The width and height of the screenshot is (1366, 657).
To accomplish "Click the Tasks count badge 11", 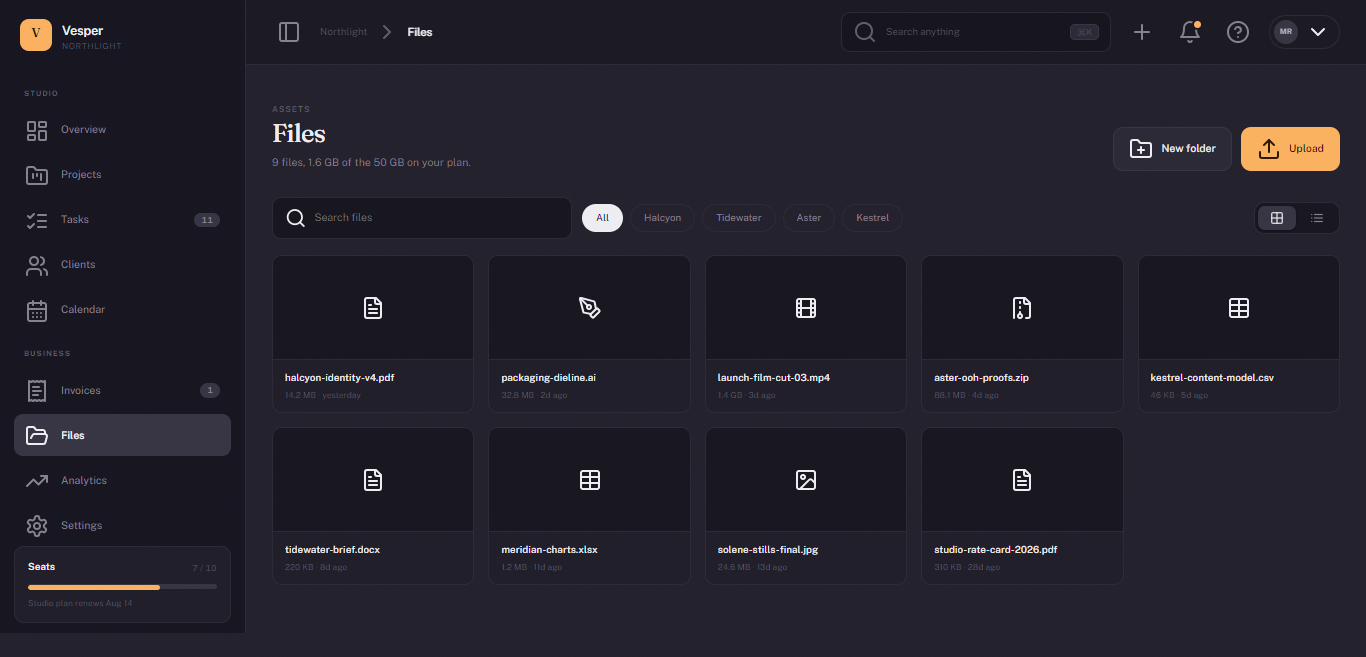I will pyautogui.click(x=207, y=220).
